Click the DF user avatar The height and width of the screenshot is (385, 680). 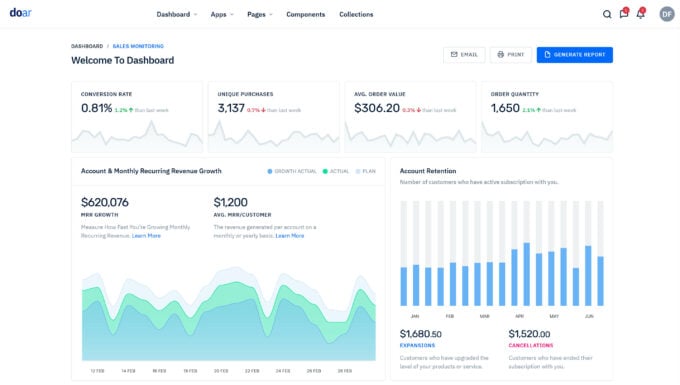click(667, 14)
